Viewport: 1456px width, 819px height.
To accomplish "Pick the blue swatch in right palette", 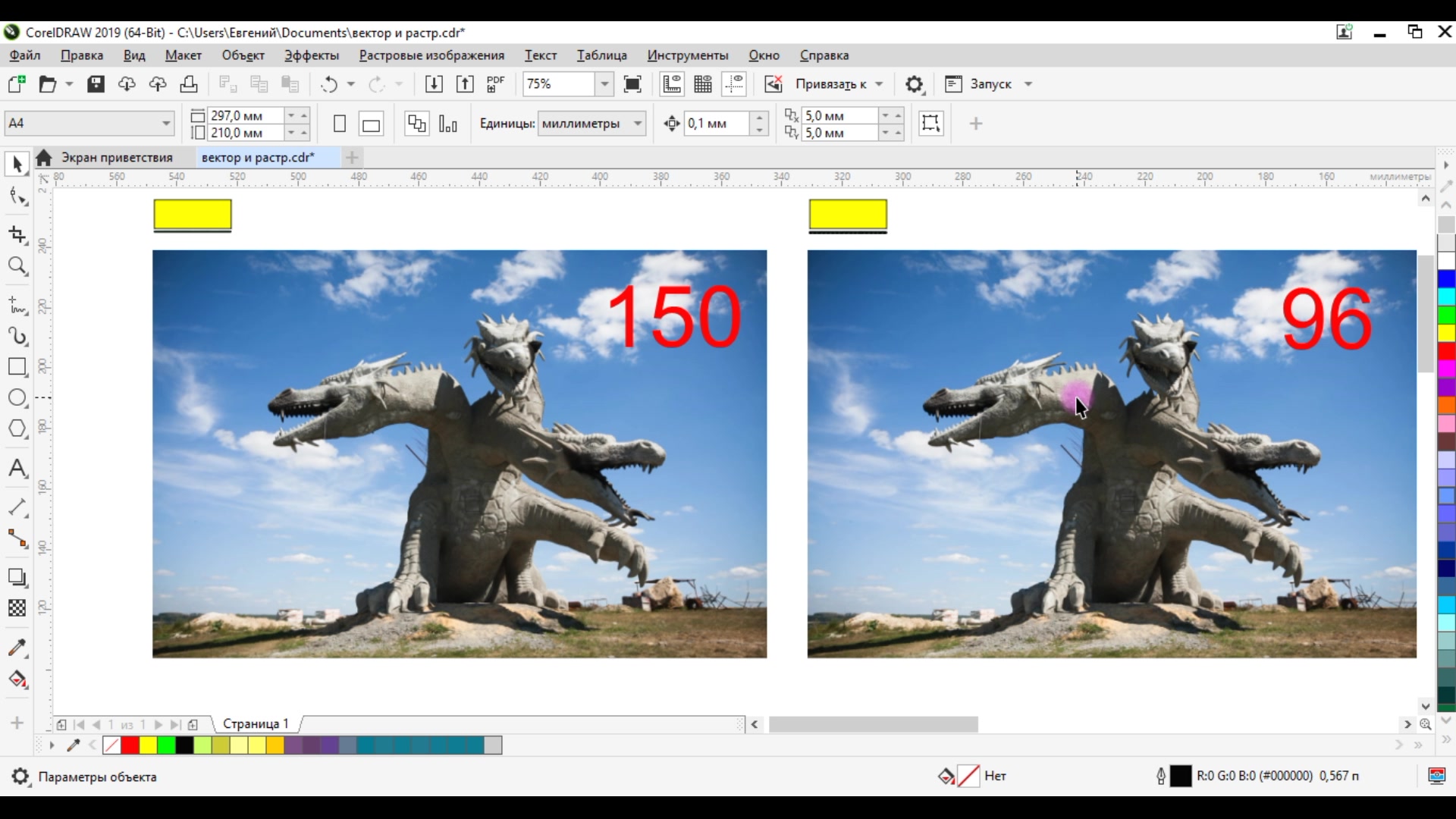I will (x=1446, y=279).
